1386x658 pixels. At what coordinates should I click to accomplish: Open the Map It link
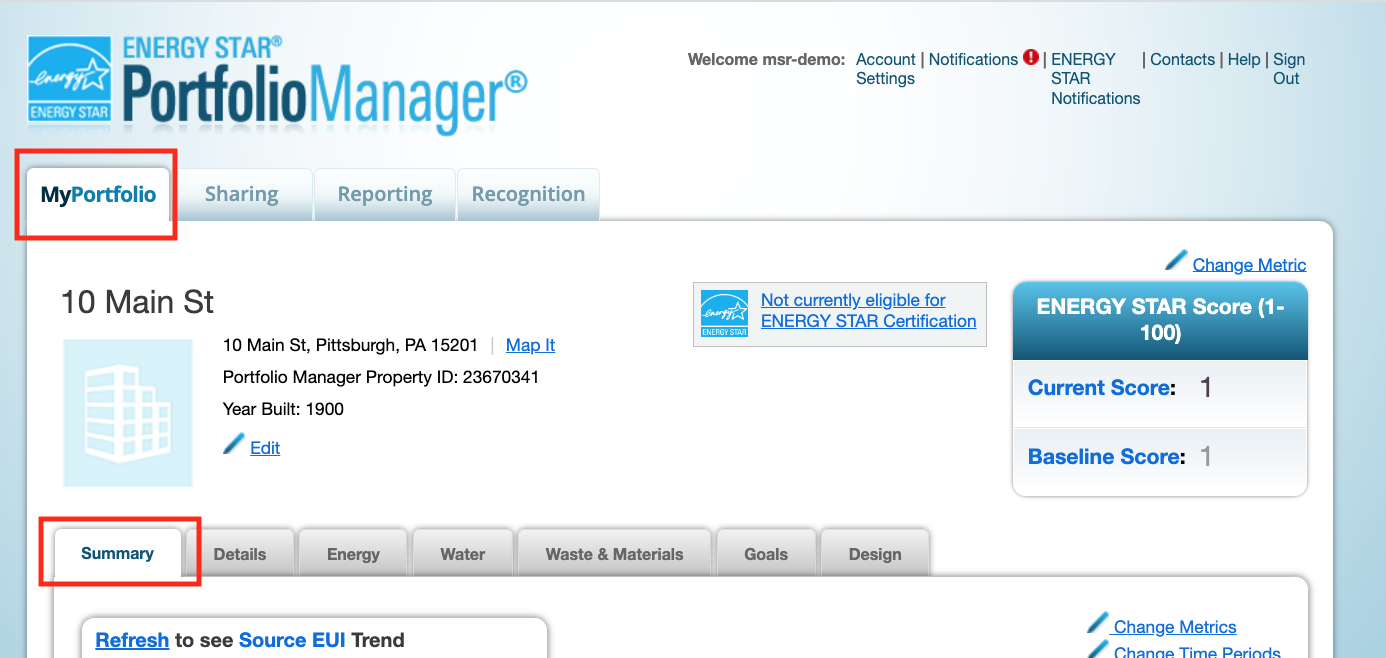[530, 345]
